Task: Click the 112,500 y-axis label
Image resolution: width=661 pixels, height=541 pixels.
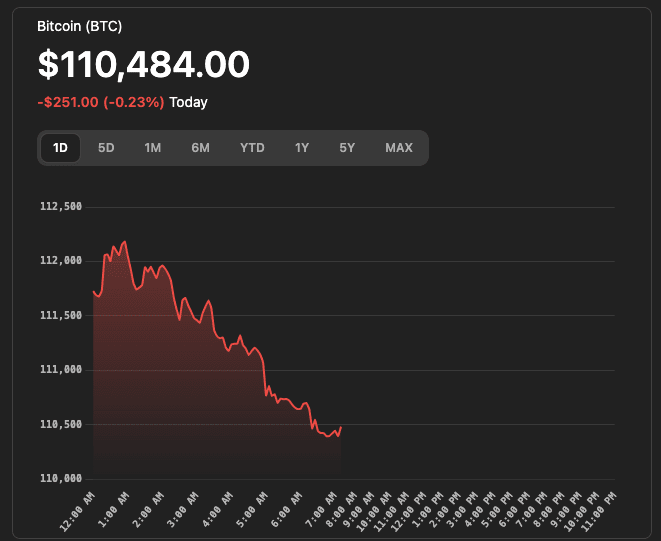Action: pyautogui.click(x=60, y=207)
